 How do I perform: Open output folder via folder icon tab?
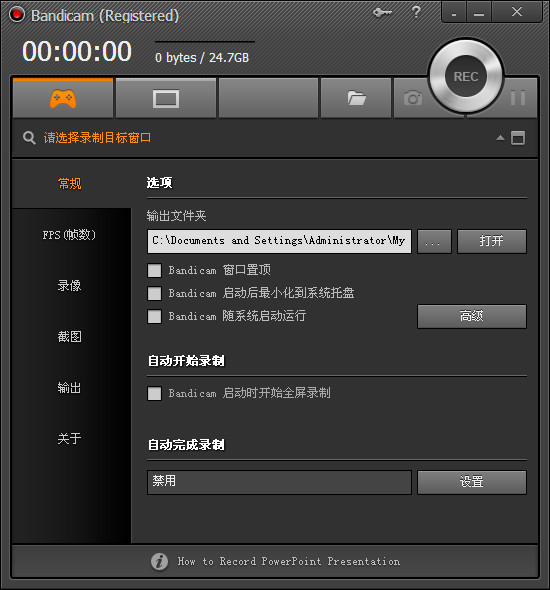pyautogui.click(x=356, y=99)
